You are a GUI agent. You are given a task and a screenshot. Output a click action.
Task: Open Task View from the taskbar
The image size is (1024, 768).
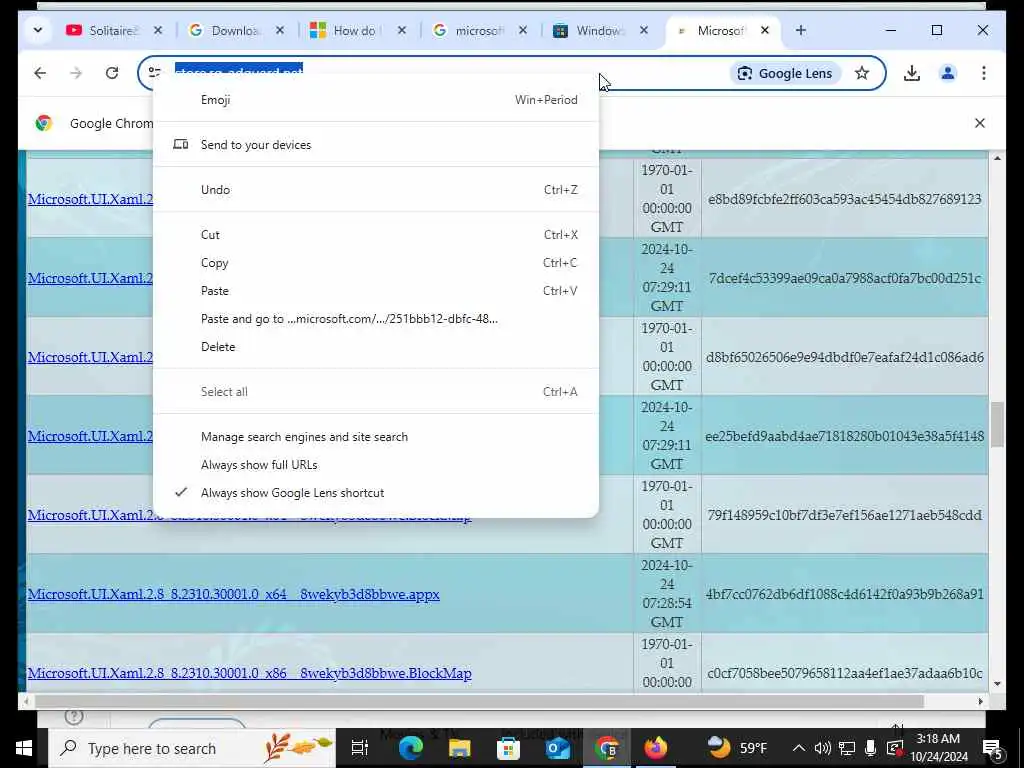(359, 748)
